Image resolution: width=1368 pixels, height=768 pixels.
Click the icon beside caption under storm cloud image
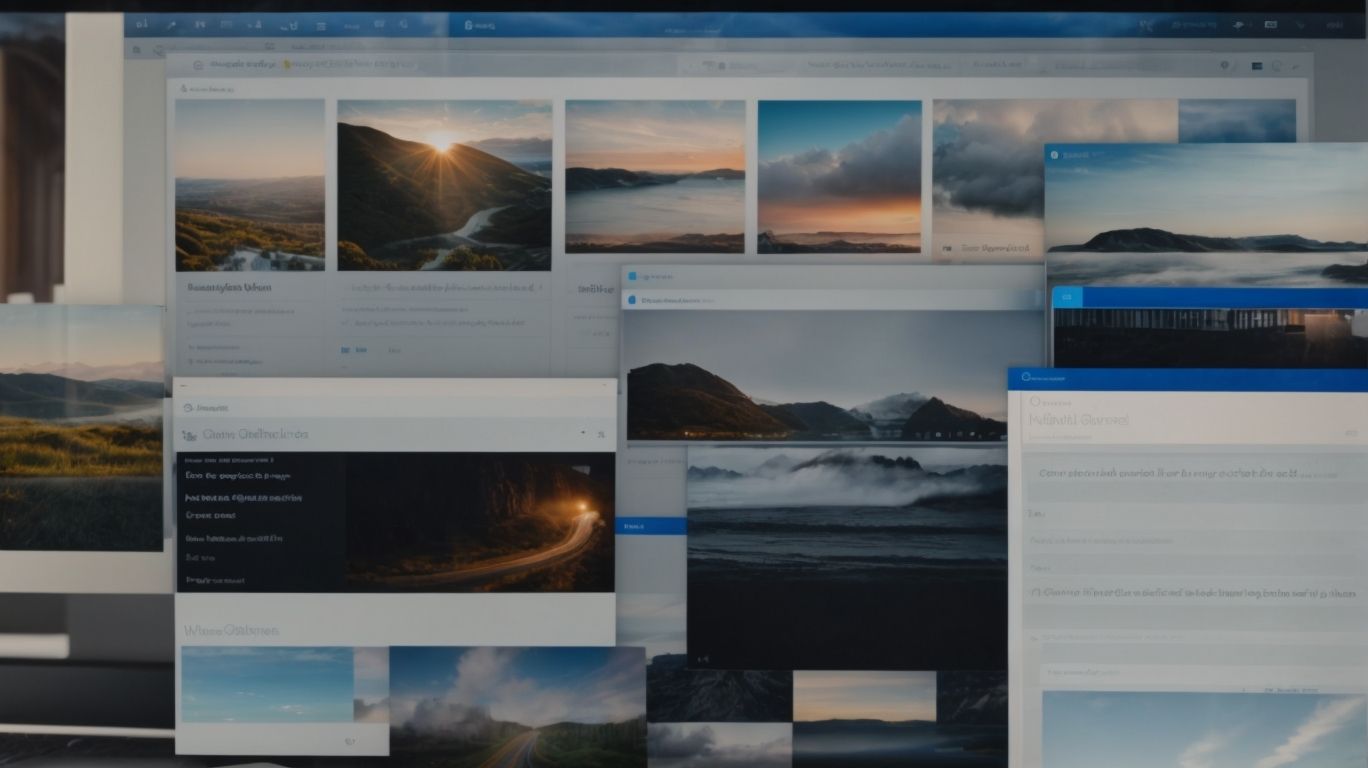click(947, 248)
